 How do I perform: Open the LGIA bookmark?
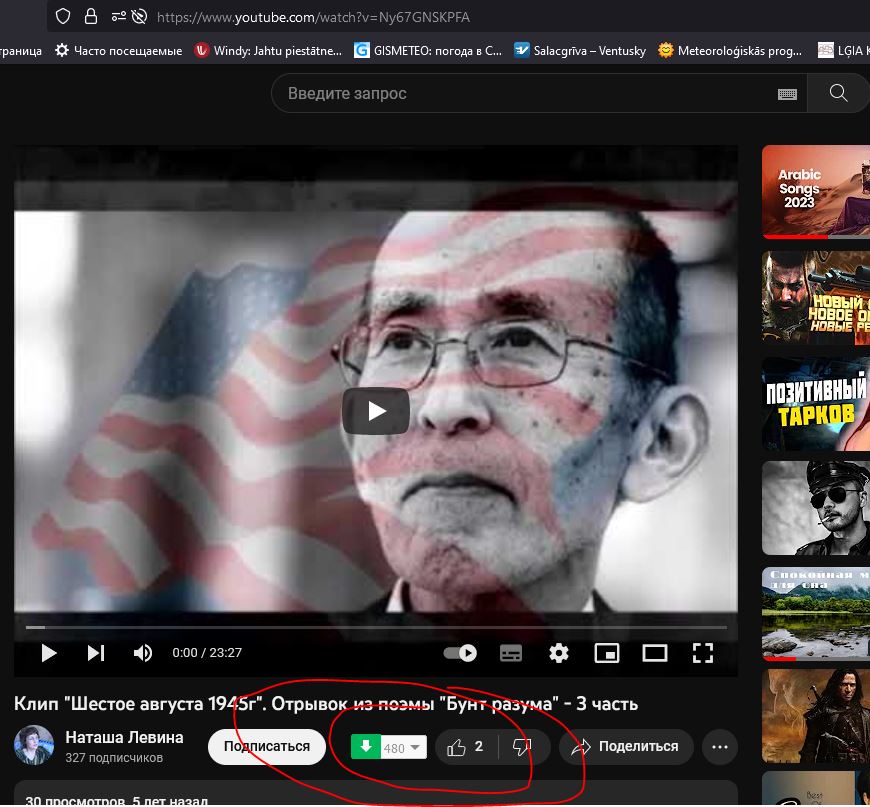pos(843,51)
